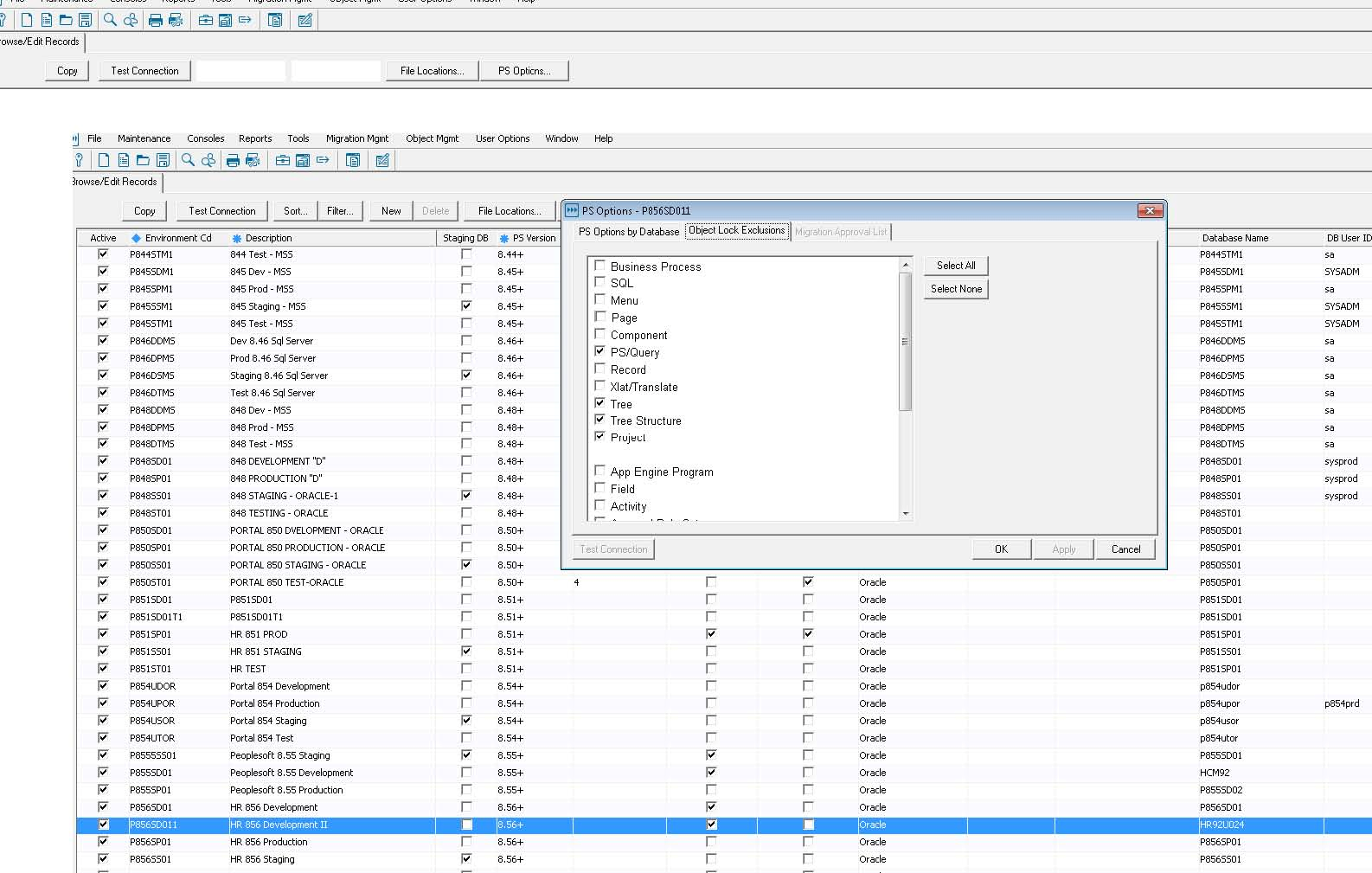Click the printer icon below the Reports menu

233,160
